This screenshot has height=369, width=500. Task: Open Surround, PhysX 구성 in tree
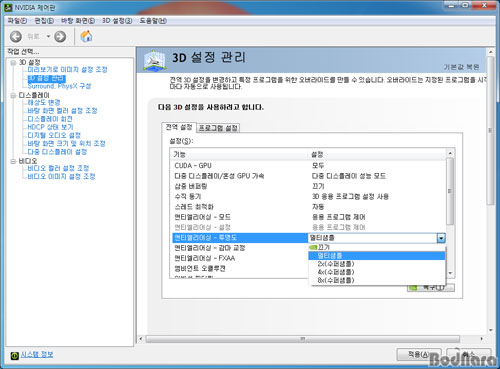click(59, 86)
